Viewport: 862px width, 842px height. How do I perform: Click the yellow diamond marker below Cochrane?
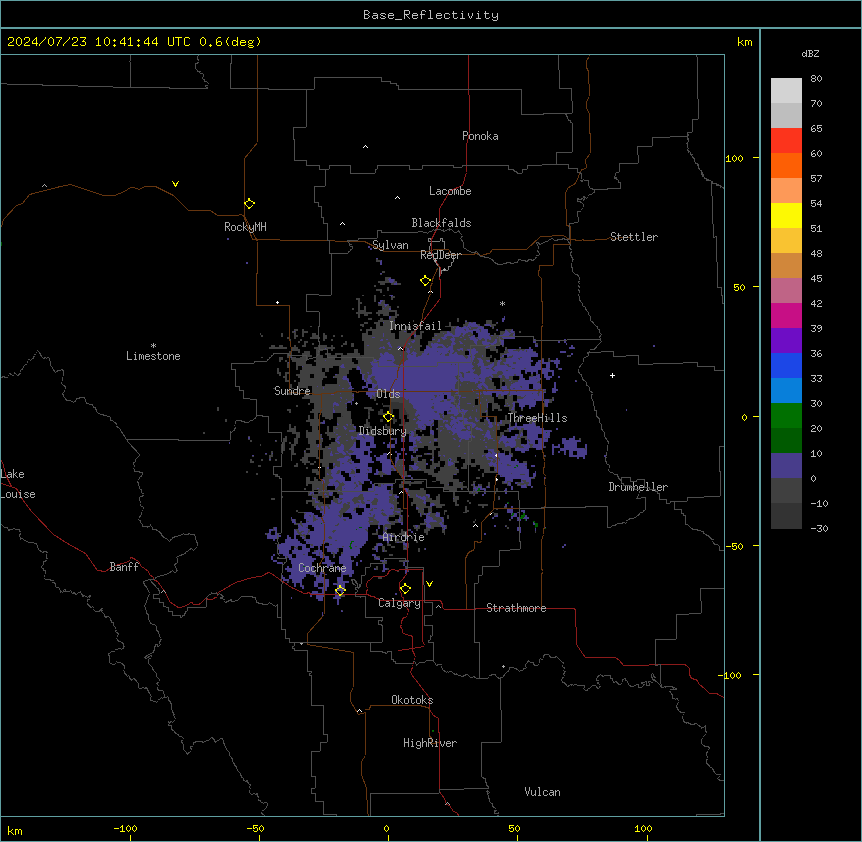(340, 591)
